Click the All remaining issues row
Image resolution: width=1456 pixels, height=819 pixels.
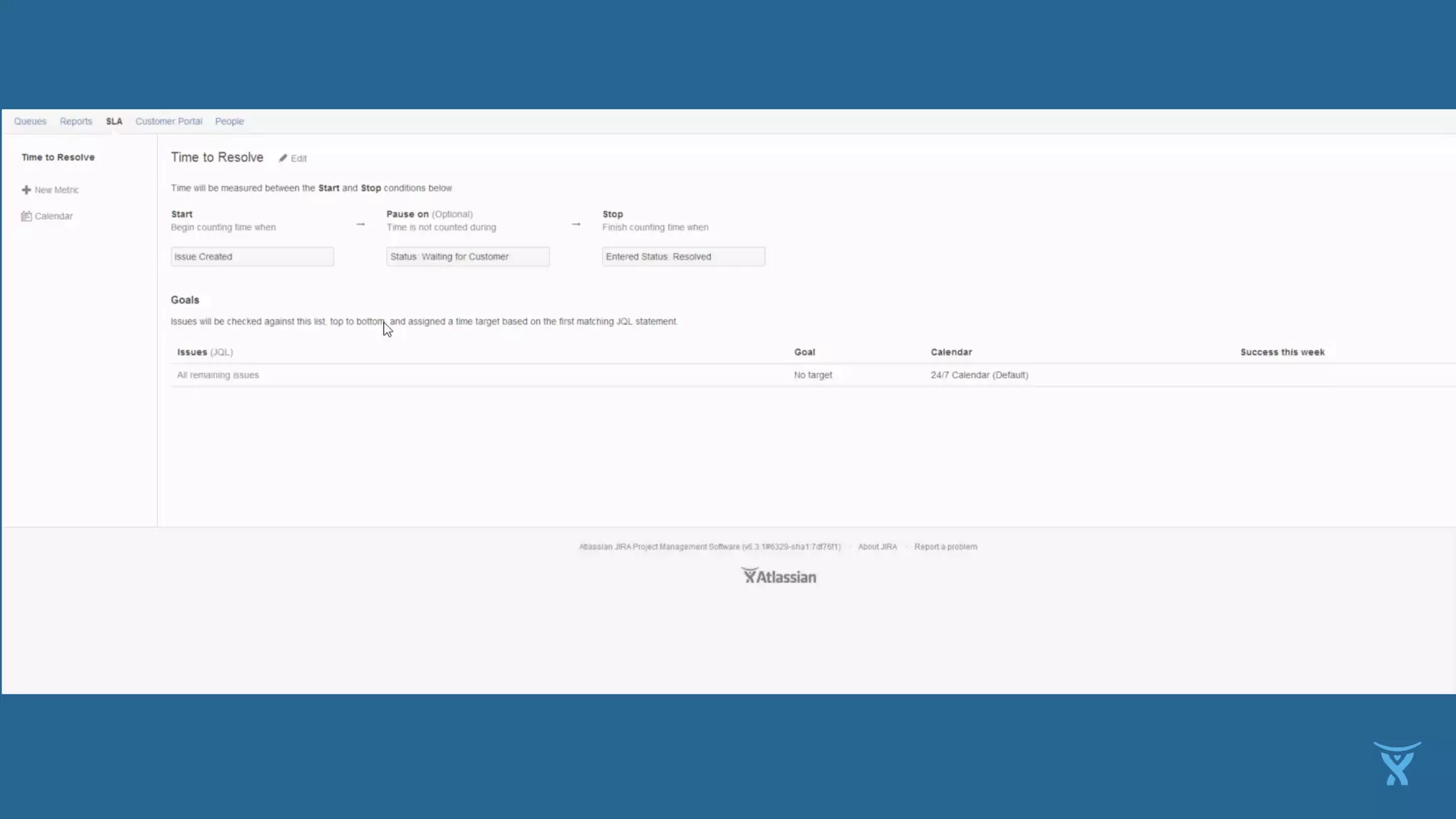pyautogui.click(x=218, y=375)
